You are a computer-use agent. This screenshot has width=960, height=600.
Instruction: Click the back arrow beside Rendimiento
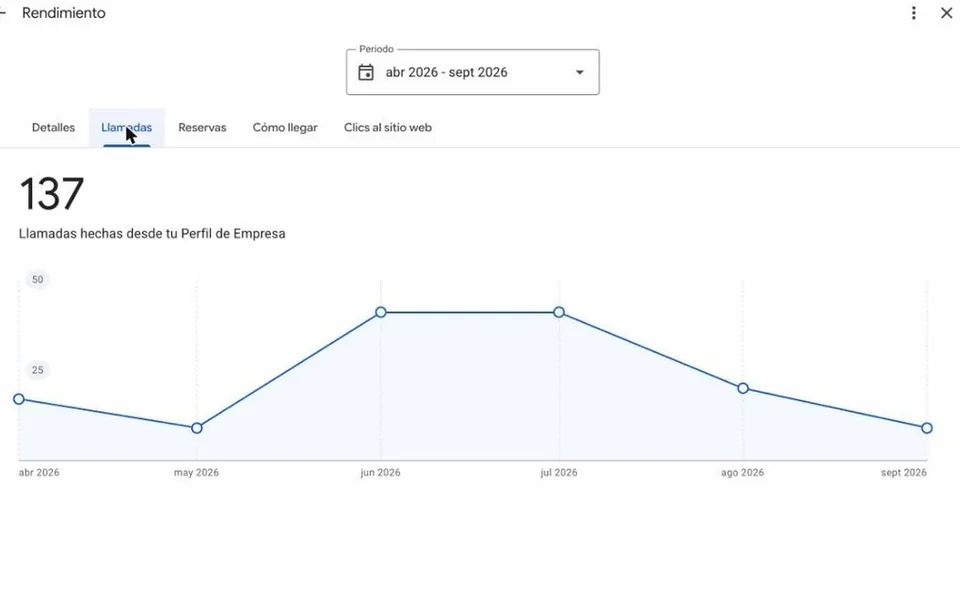tap(2, 12)
